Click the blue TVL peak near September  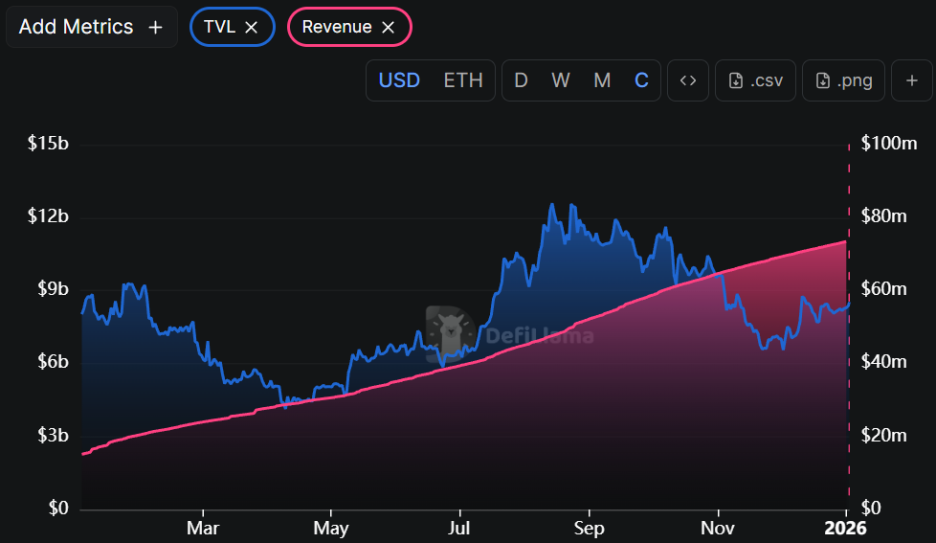(551, 205)
